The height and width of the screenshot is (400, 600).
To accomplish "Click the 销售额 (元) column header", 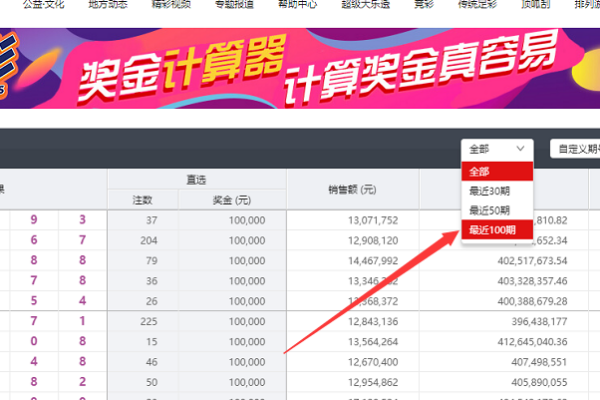I will [x=352, y=189].
